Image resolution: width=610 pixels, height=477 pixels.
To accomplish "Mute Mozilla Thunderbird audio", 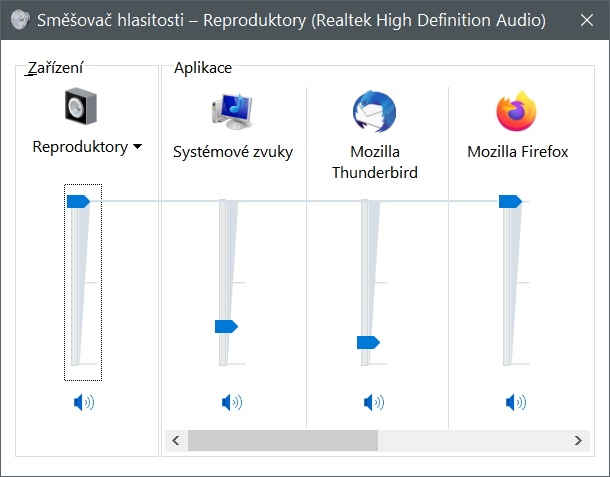I will pyautogui.click(x=374, y=403).
